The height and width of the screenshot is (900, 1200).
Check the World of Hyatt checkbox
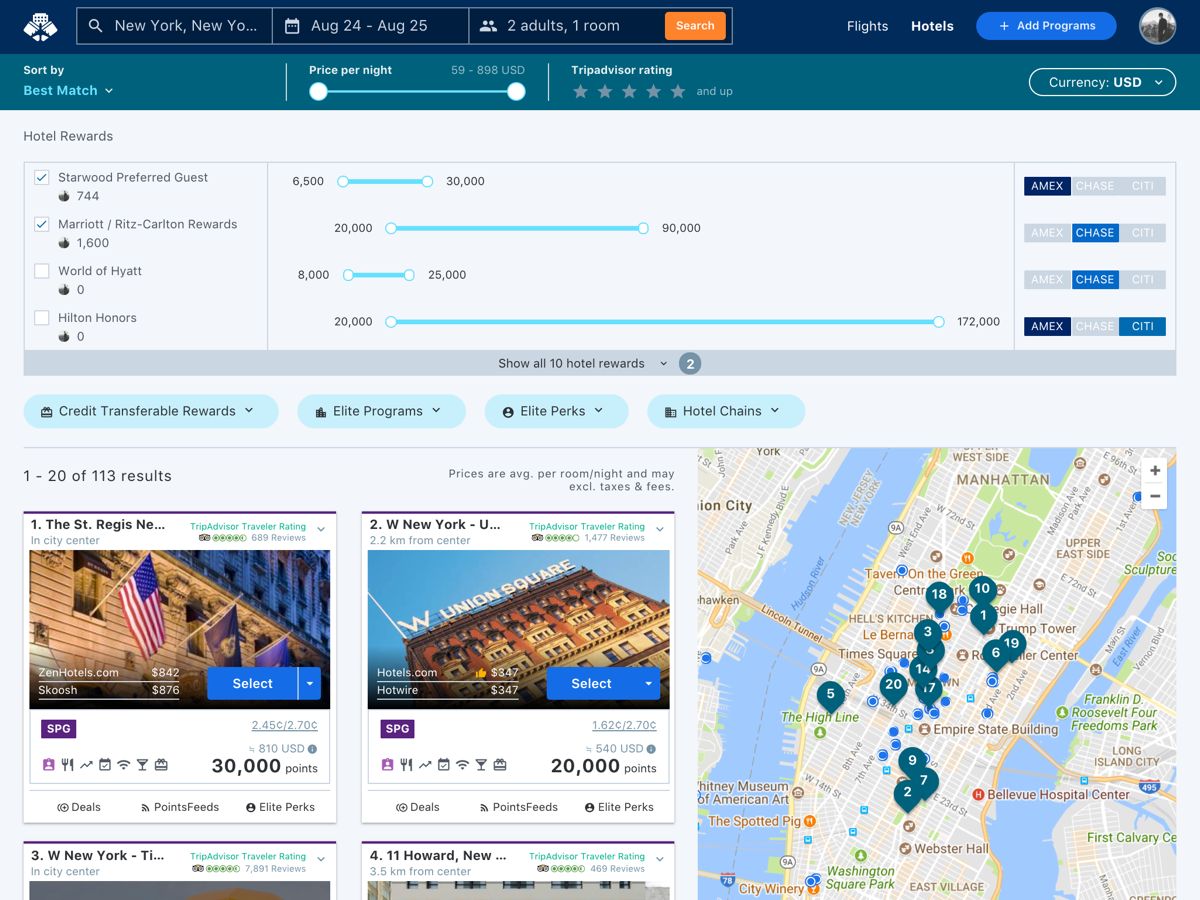42,271
